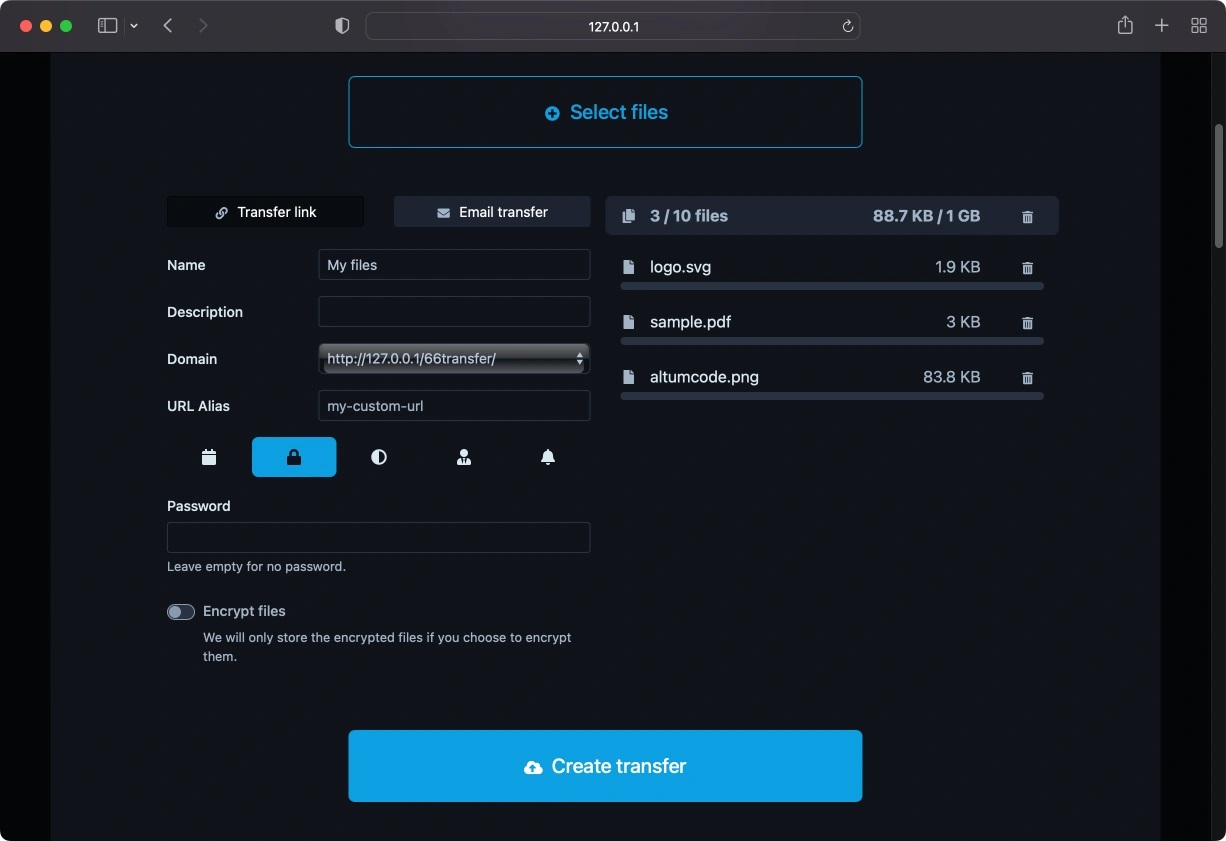Select the lock password settings icon
The image size is (1226, 841).
coord(294,457)
